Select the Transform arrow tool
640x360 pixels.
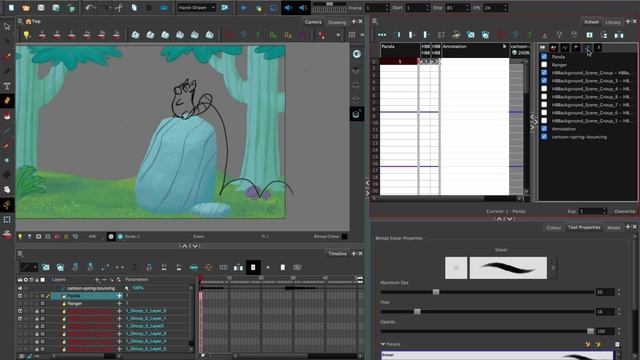[x=7, y=27]
